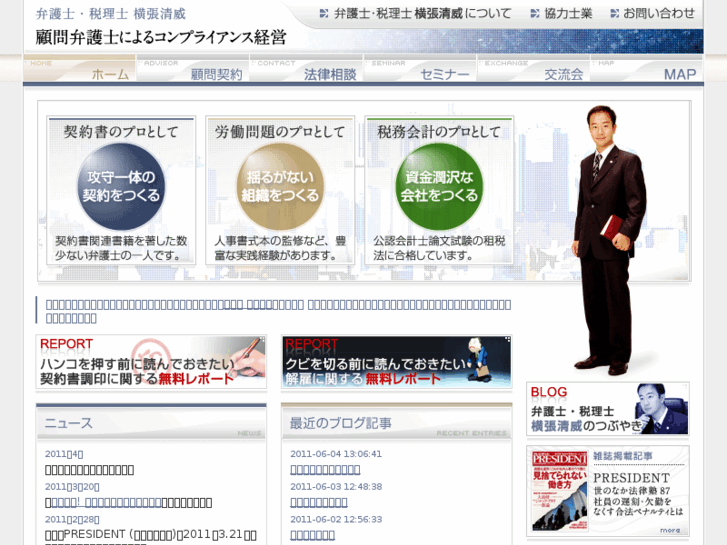Click the green 資金潤沢な会社をつくる circle
The width and height of the screenshot is (727, 545).
click(439, 186)
